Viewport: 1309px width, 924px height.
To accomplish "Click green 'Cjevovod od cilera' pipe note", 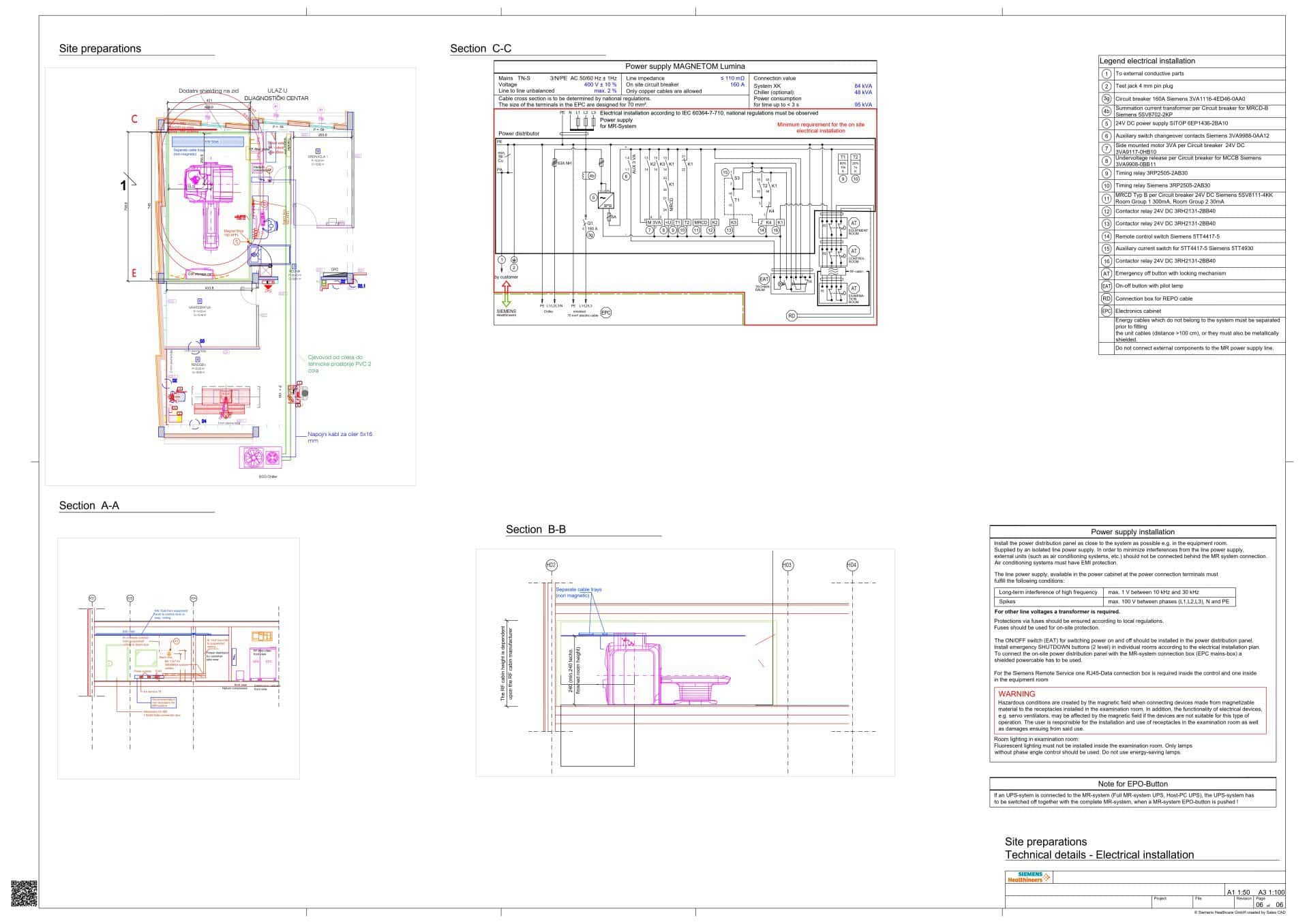I will pos(340,364).
